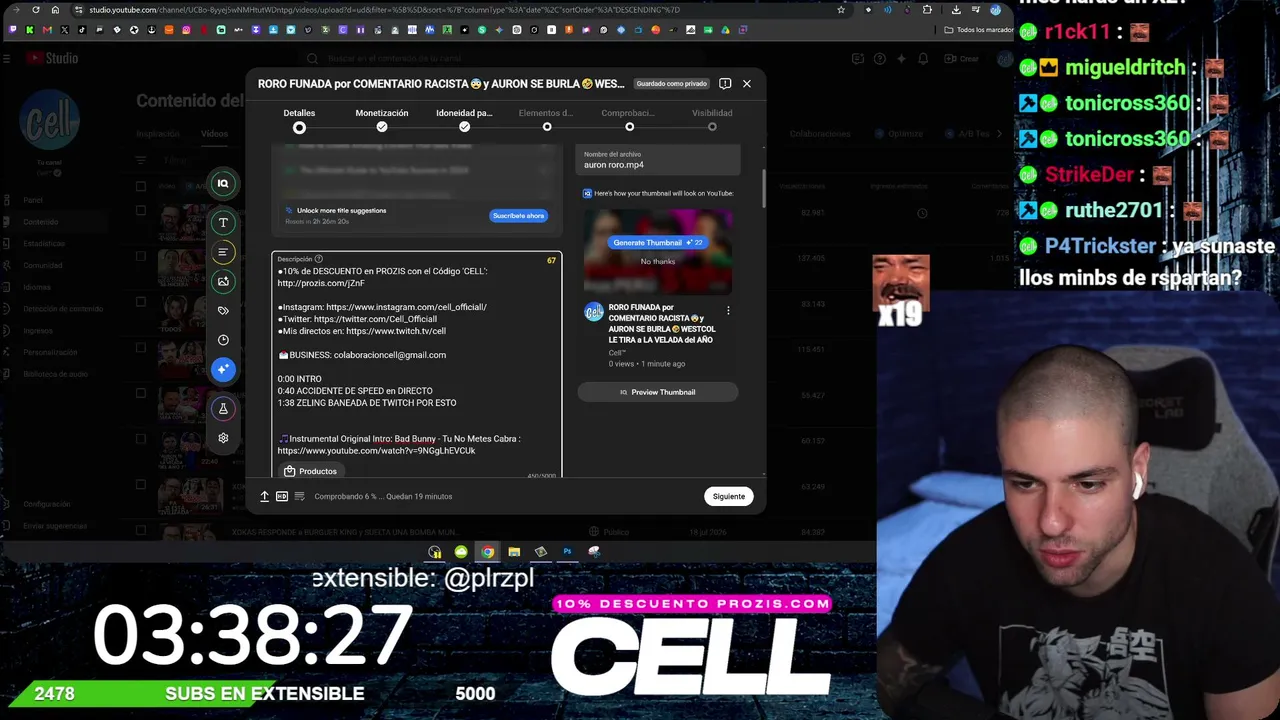Click Suscríbete ahora button
Image resolution: width=1280 pixels, height=720 pixels.
pos(518,216)
